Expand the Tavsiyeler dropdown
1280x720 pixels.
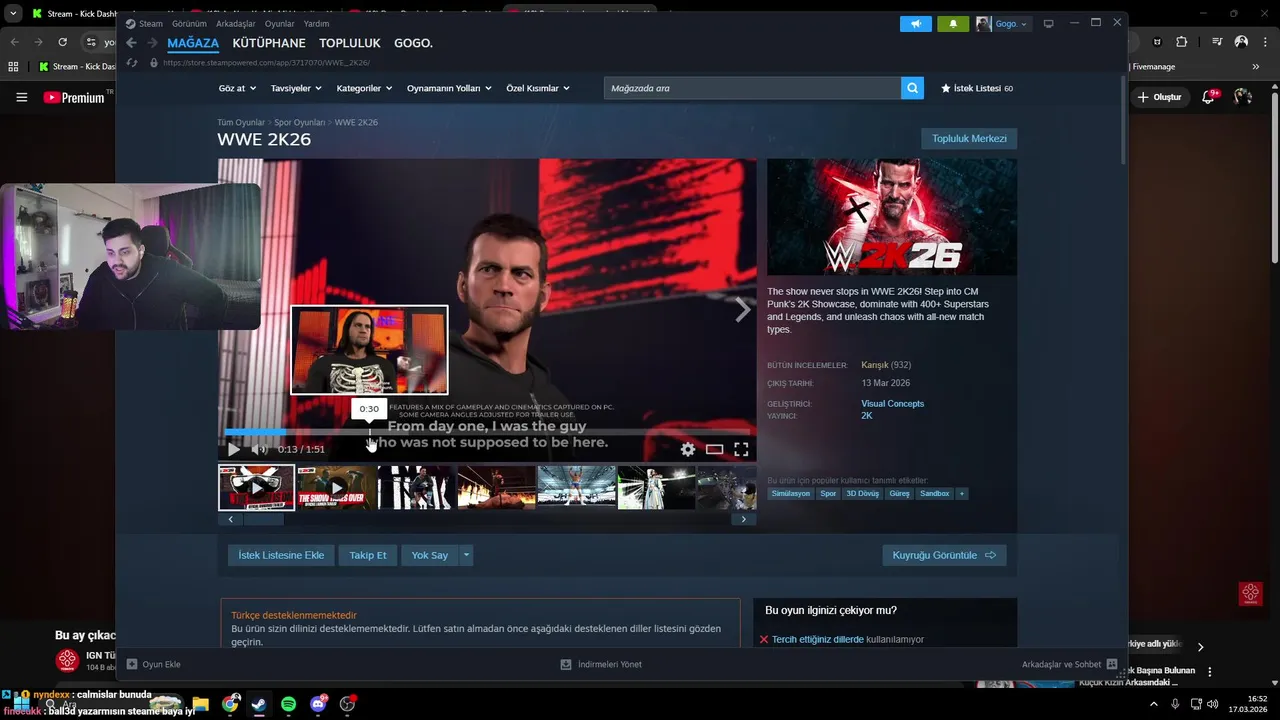tap(296, 88)
